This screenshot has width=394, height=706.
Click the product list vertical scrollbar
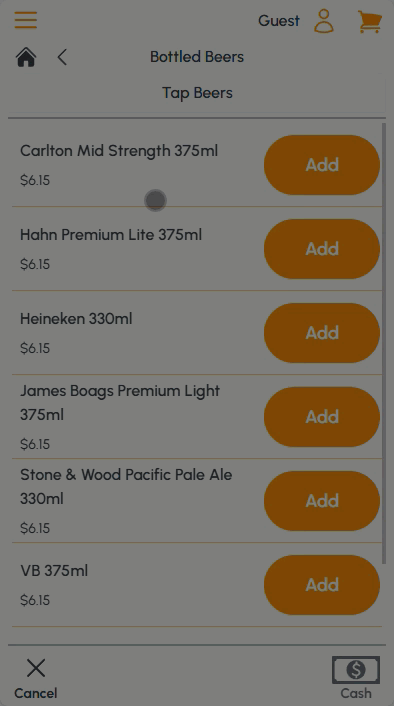click(x=384, y=343)
